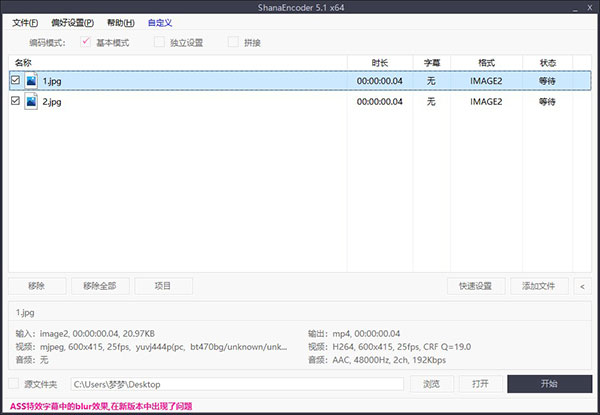This screenshot has width=600, height=415.
Task: Click the 项目 button
Action: tap(163, 286)
